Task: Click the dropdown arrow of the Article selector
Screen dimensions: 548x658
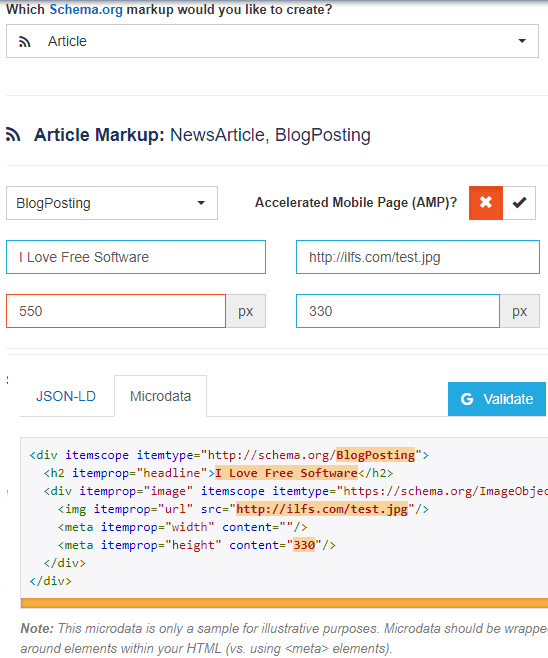Action: [x=522, y=41]
